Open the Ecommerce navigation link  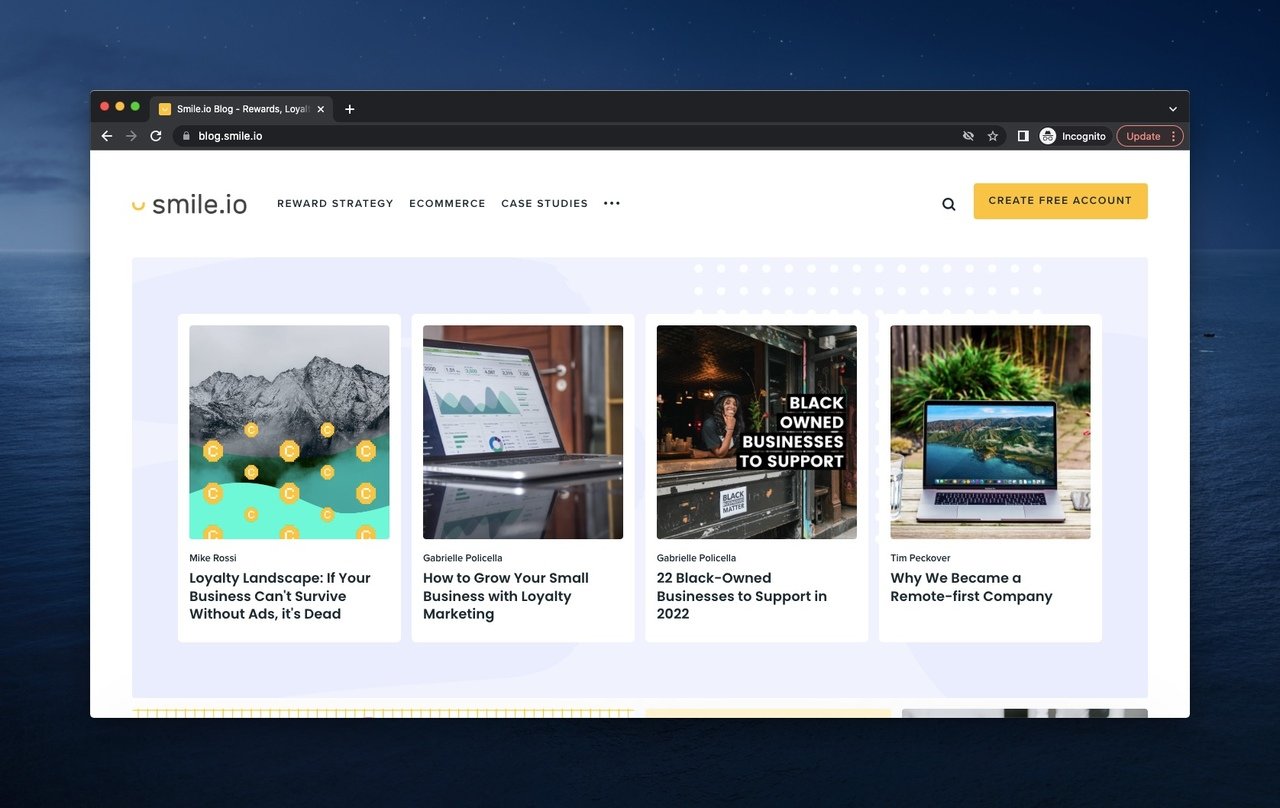pos(447,203)
